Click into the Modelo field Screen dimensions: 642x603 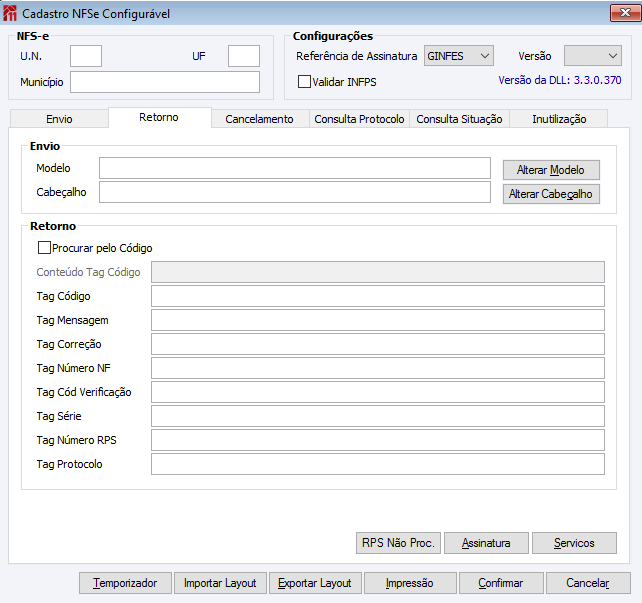click(295, 168)
